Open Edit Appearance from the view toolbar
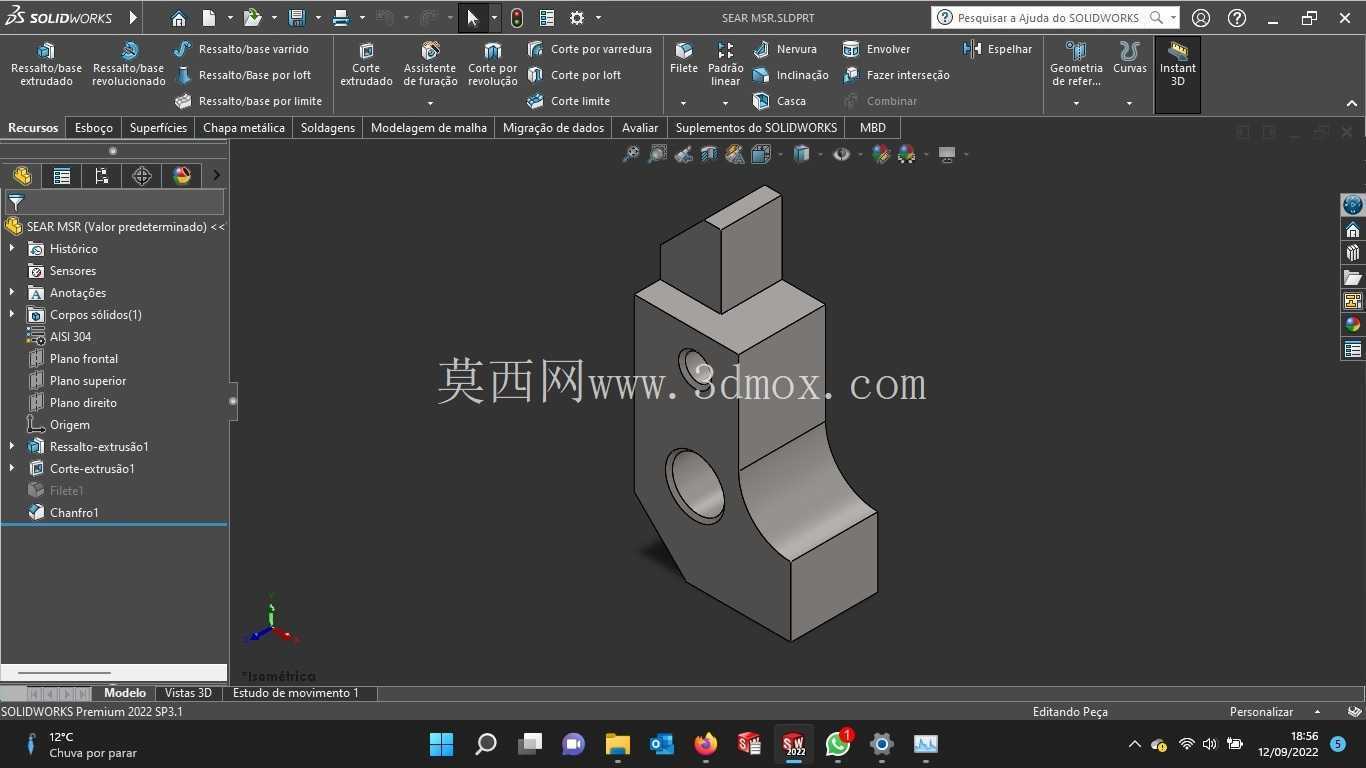Viewport: 1366px width, 768px height. tap(881, 154)
